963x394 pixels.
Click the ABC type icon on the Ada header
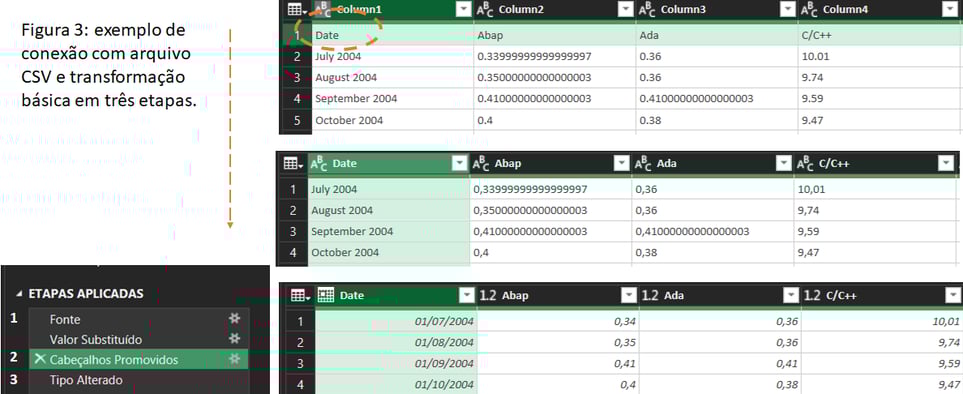tap(643, 164)
